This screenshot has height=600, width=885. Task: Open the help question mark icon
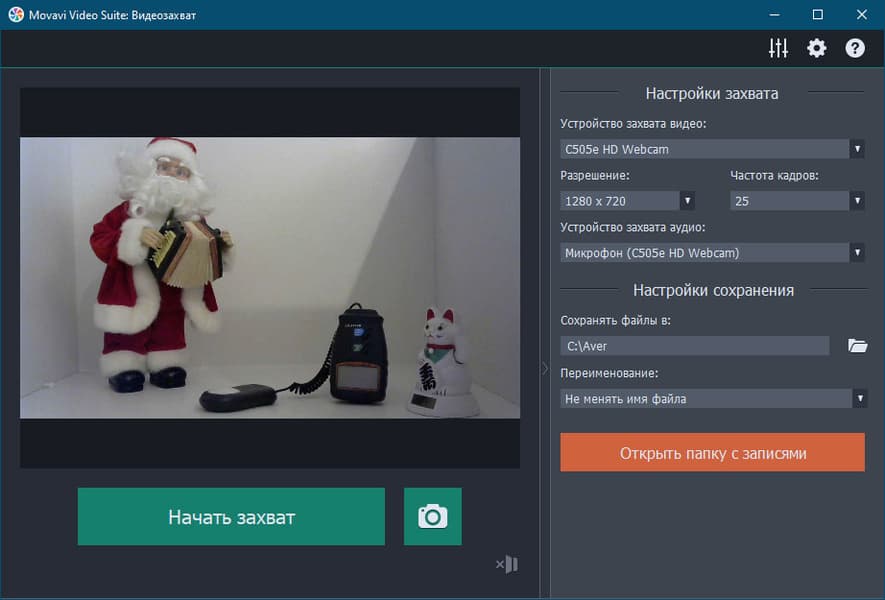pyautogui.click(x=855, y=49)
